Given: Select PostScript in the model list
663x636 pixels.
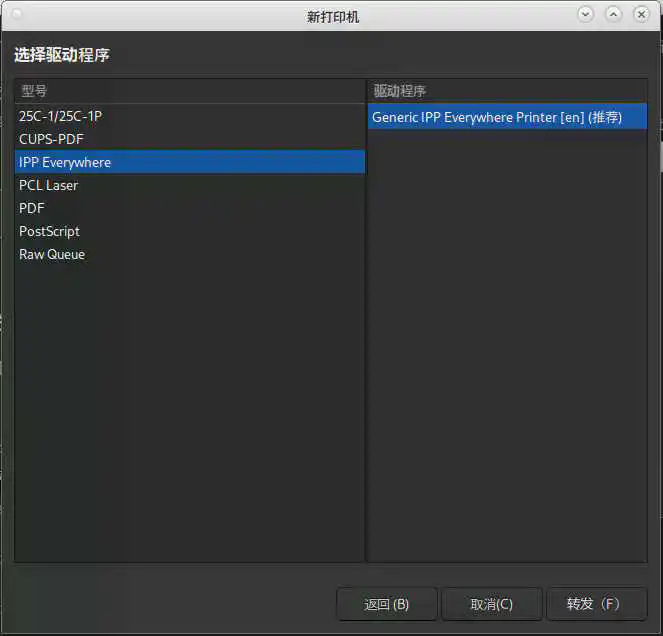Looking at the screenshot, I should (x=189, y=231).
